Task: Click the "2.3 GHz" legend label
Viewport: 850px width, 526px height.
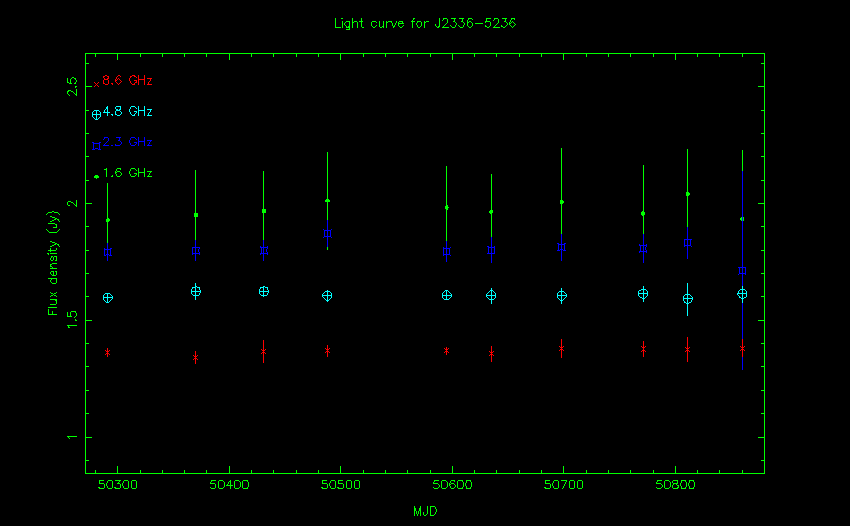Action: 127,142
